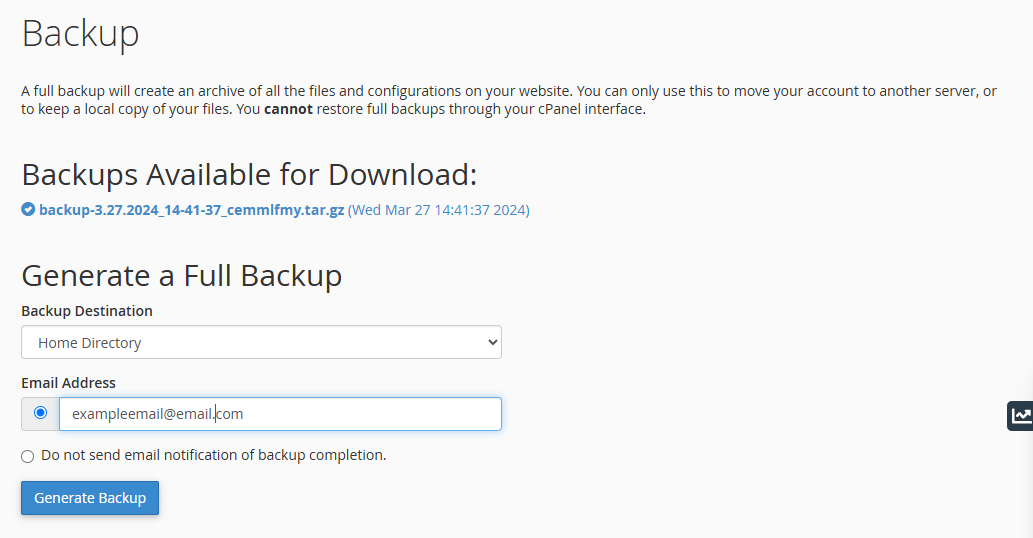1033x538 pixels.
Task: Open the statistics chart icon on right edge
Action: point(1021,416)
